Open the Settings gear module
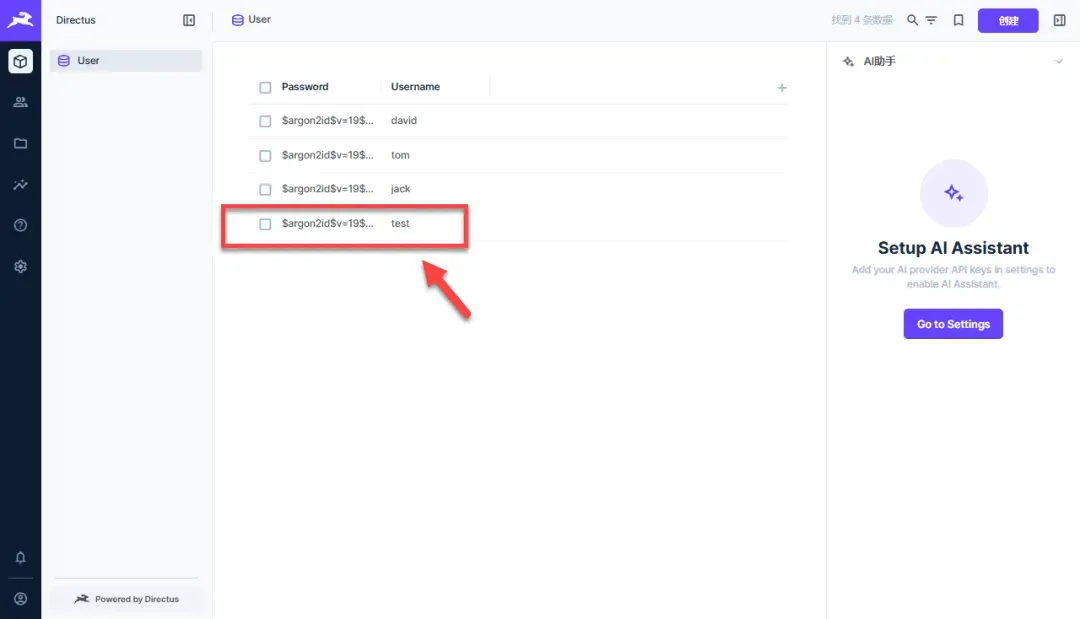 pyautogui.click(x=20, y=266)
